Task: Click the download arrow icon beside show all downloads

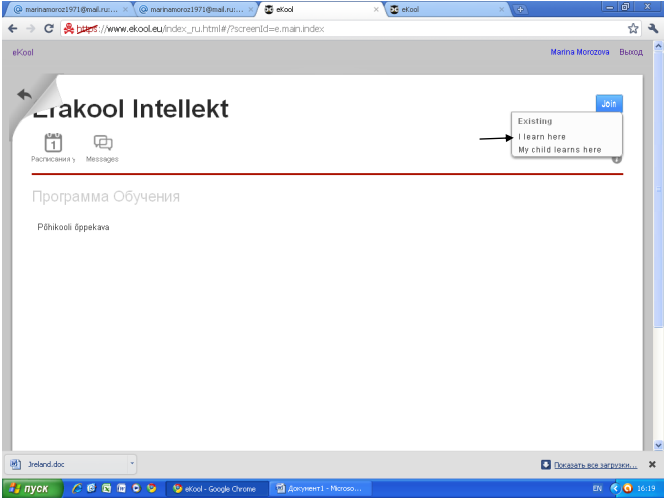Action: (546, 464)
